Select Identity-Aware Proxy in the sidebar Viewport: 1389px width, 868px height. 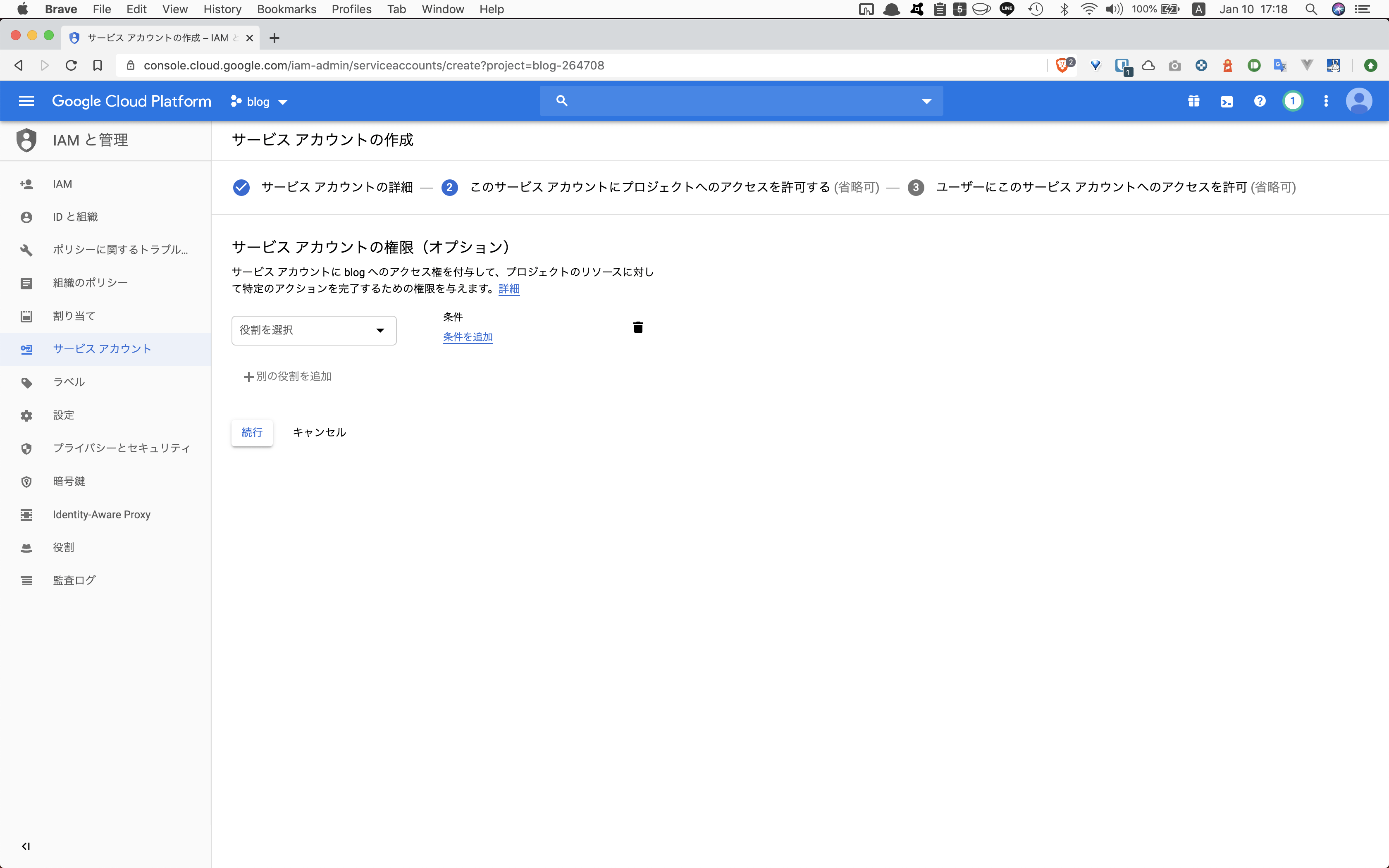coord(101,514)
